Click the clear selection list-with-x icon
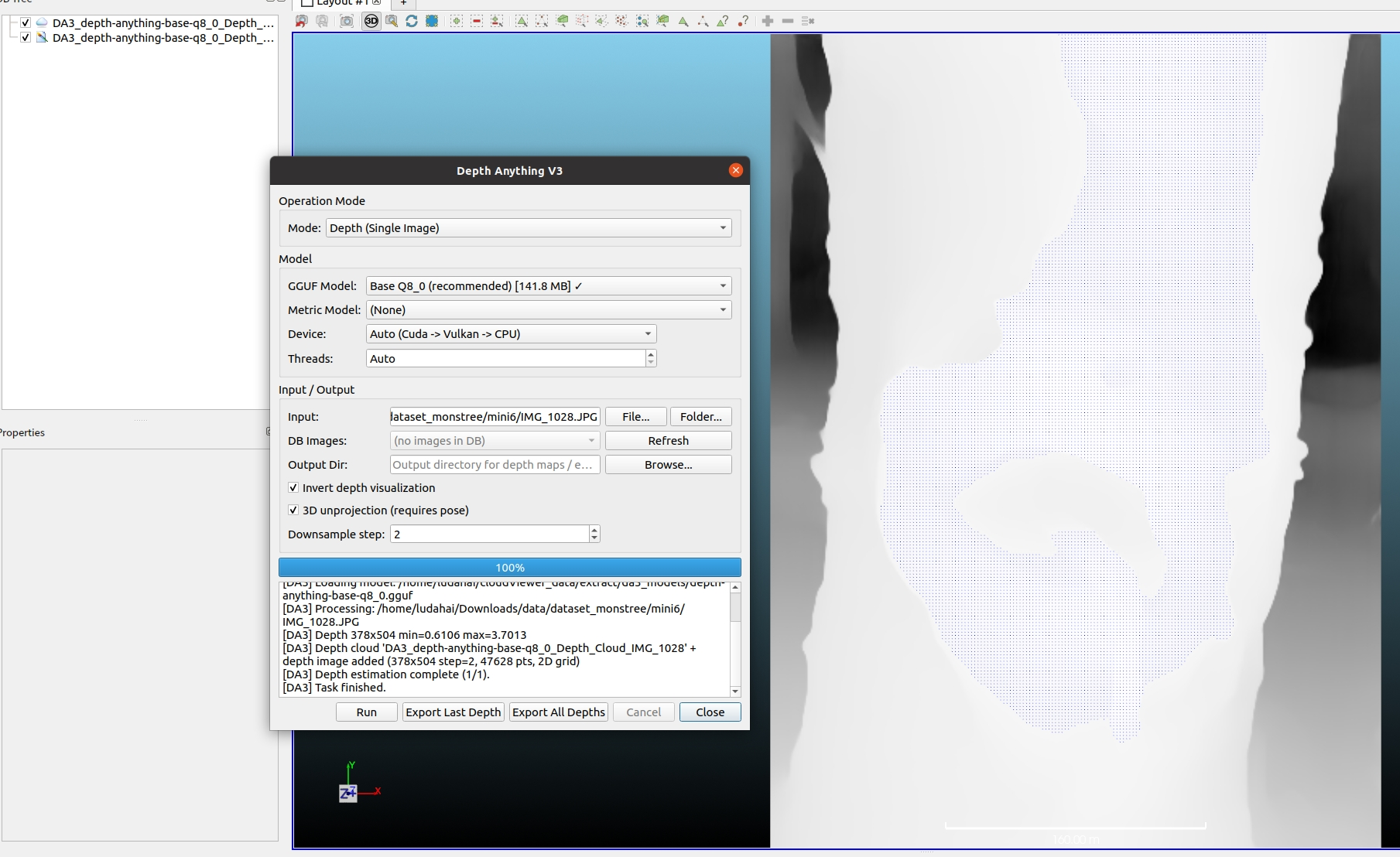The width and height of the screenshot is (1400, 857). click(x=808, y=21)
